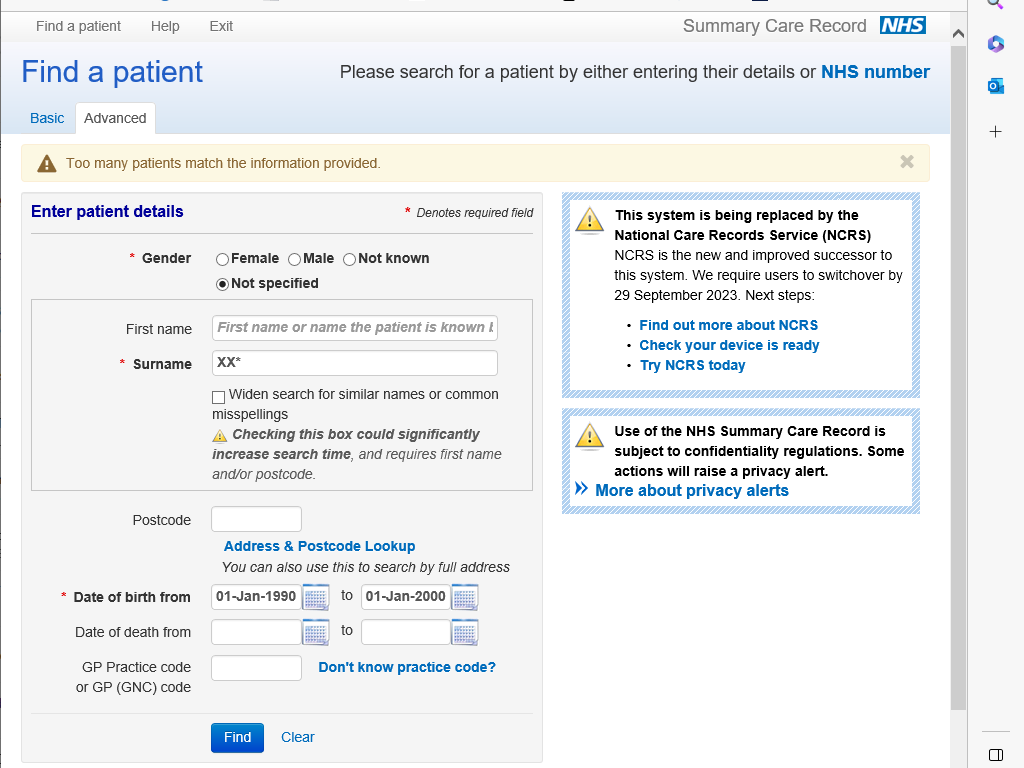The image size is (1024, 768).
Task: Follow the NHS number search link
Action: pos(875,72)
